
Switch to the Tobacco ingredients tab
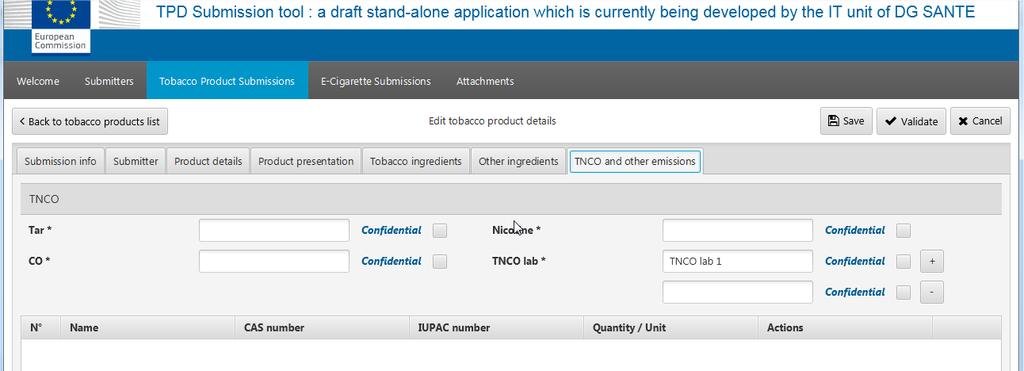416,161
